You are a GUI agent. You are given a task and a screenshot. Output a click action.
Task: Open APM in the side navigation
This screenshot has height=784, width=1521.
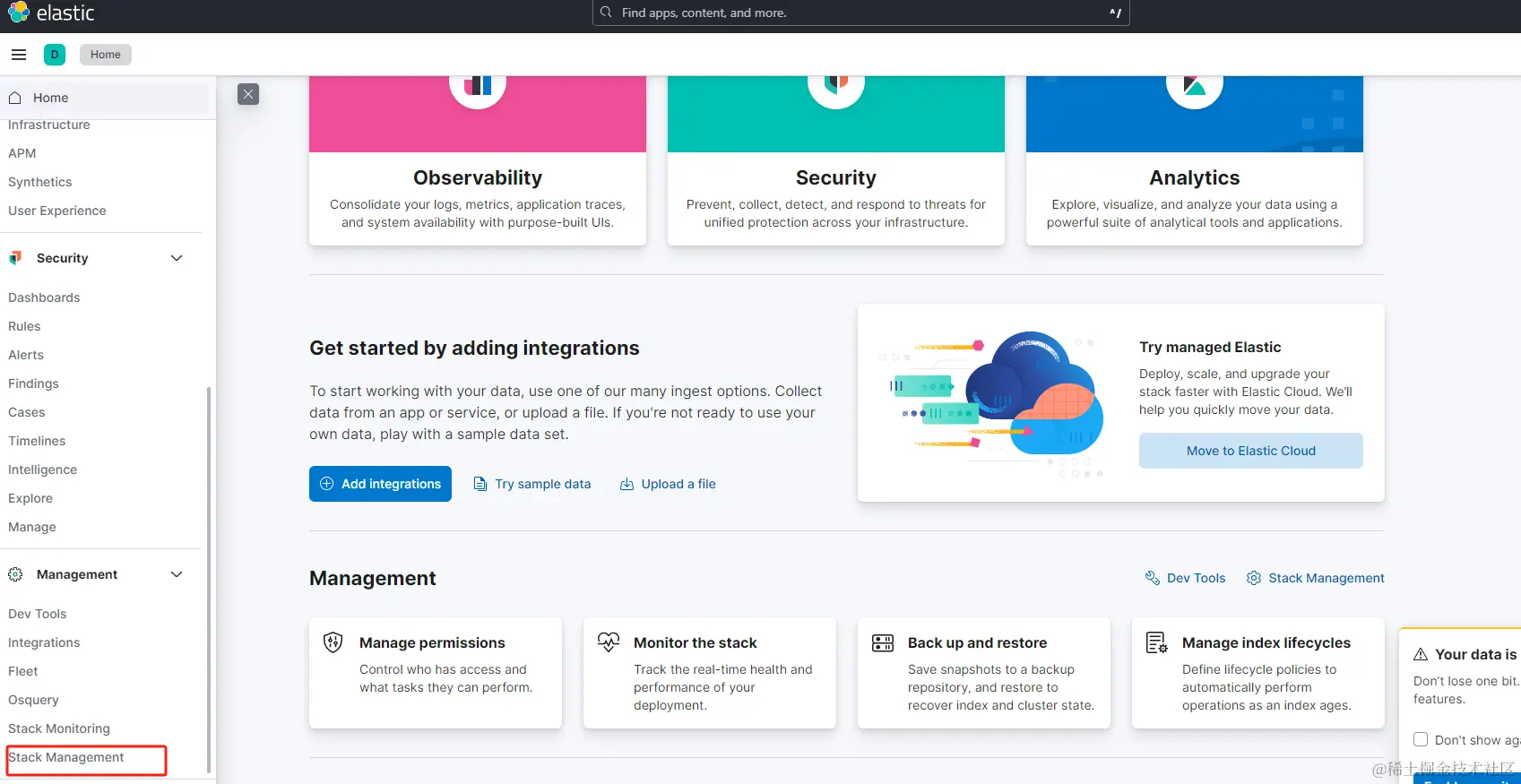(22, 153)
